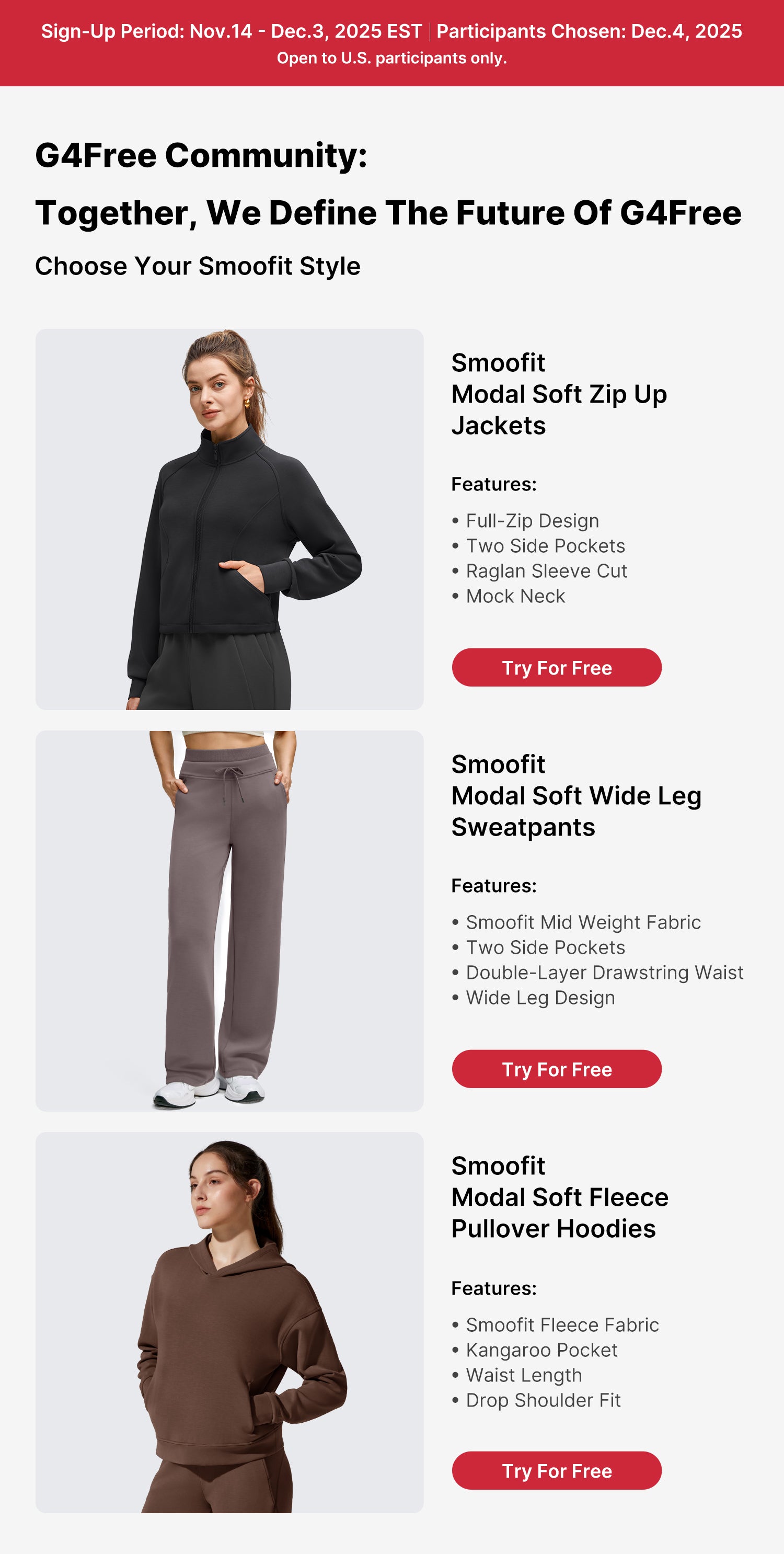784x1554 pixels.
Task: Click the Together, We Define The Future headline
Action: pyautogui.click(x=388, y=213)
